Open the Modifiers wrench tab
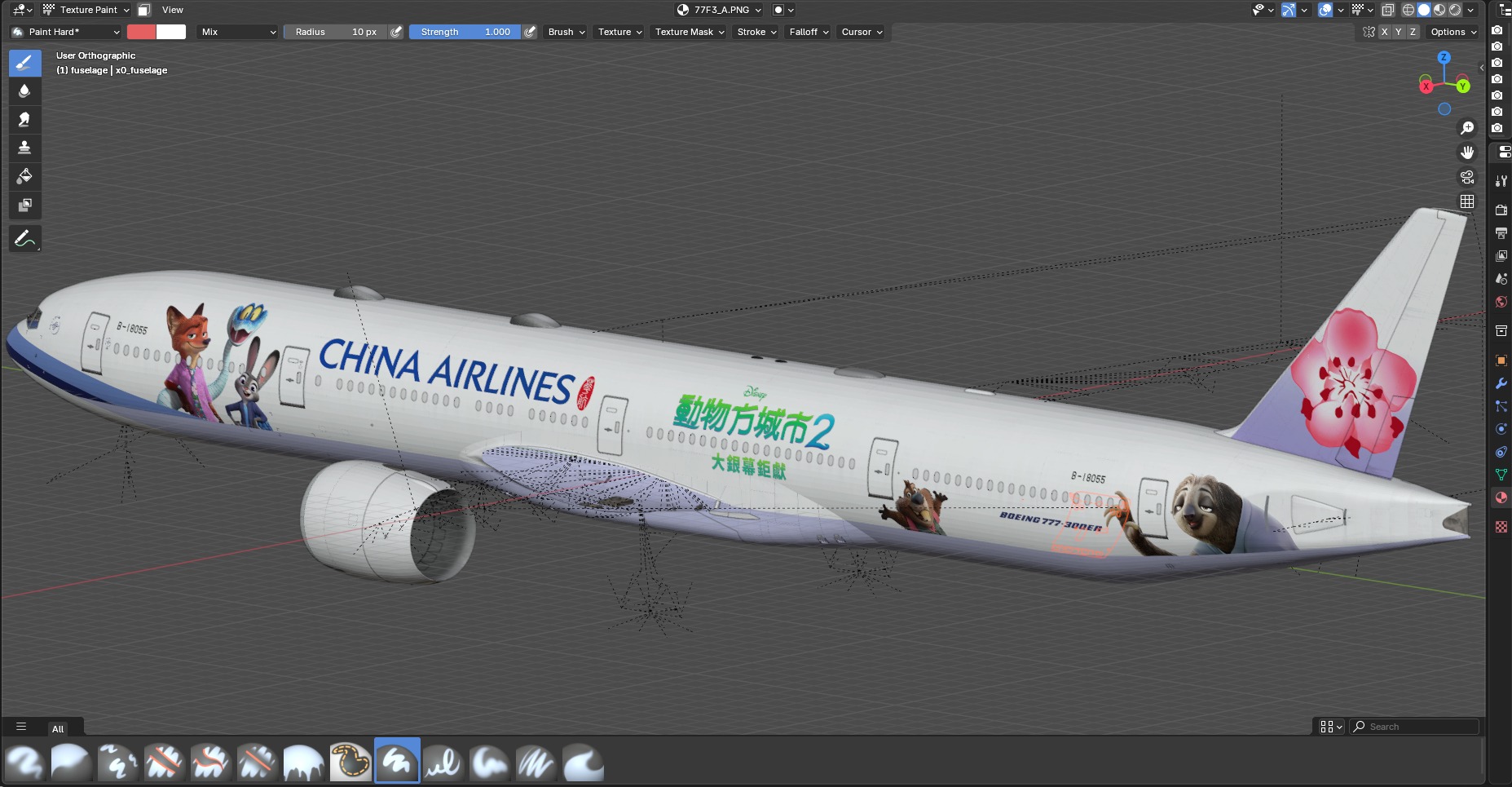The image size is (1512, 787). click(1501, 382)
